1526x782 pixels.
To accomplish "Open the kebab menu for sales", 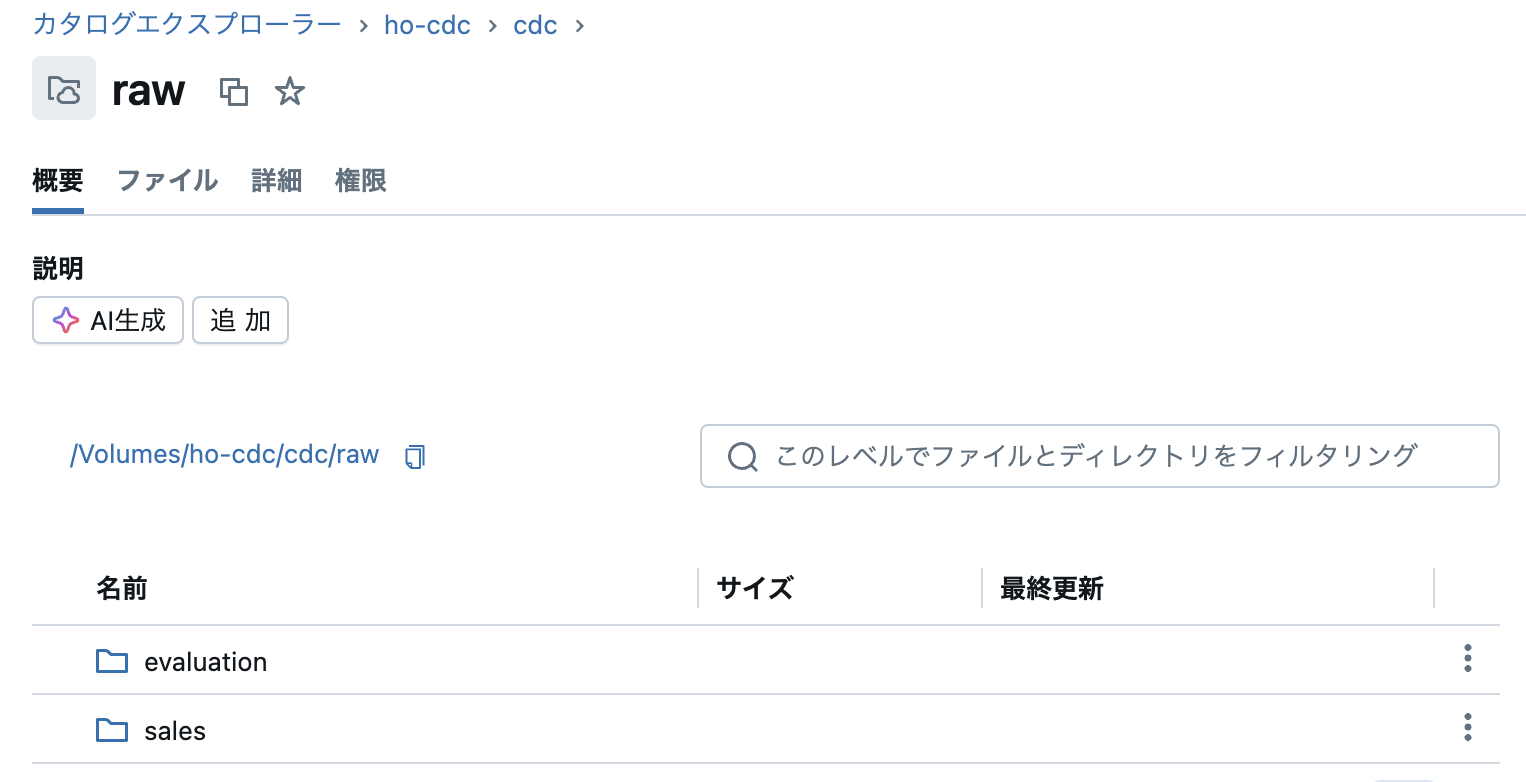I will tap(1467, 727).
